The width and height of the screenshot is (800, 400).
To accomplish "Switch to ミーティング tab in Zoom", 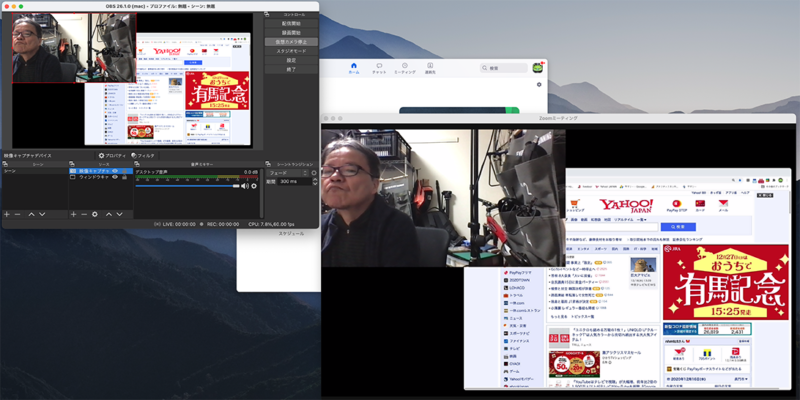I will point(405,68).
